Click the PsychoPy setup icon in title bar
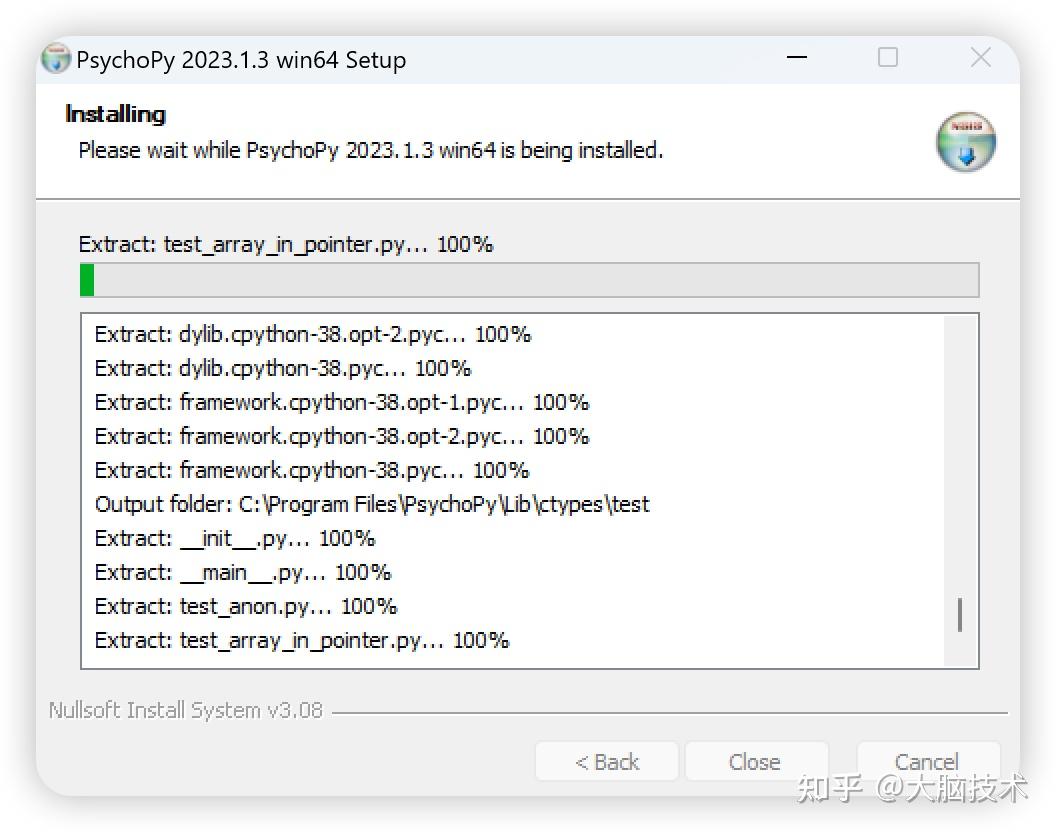 click(56, 59)
